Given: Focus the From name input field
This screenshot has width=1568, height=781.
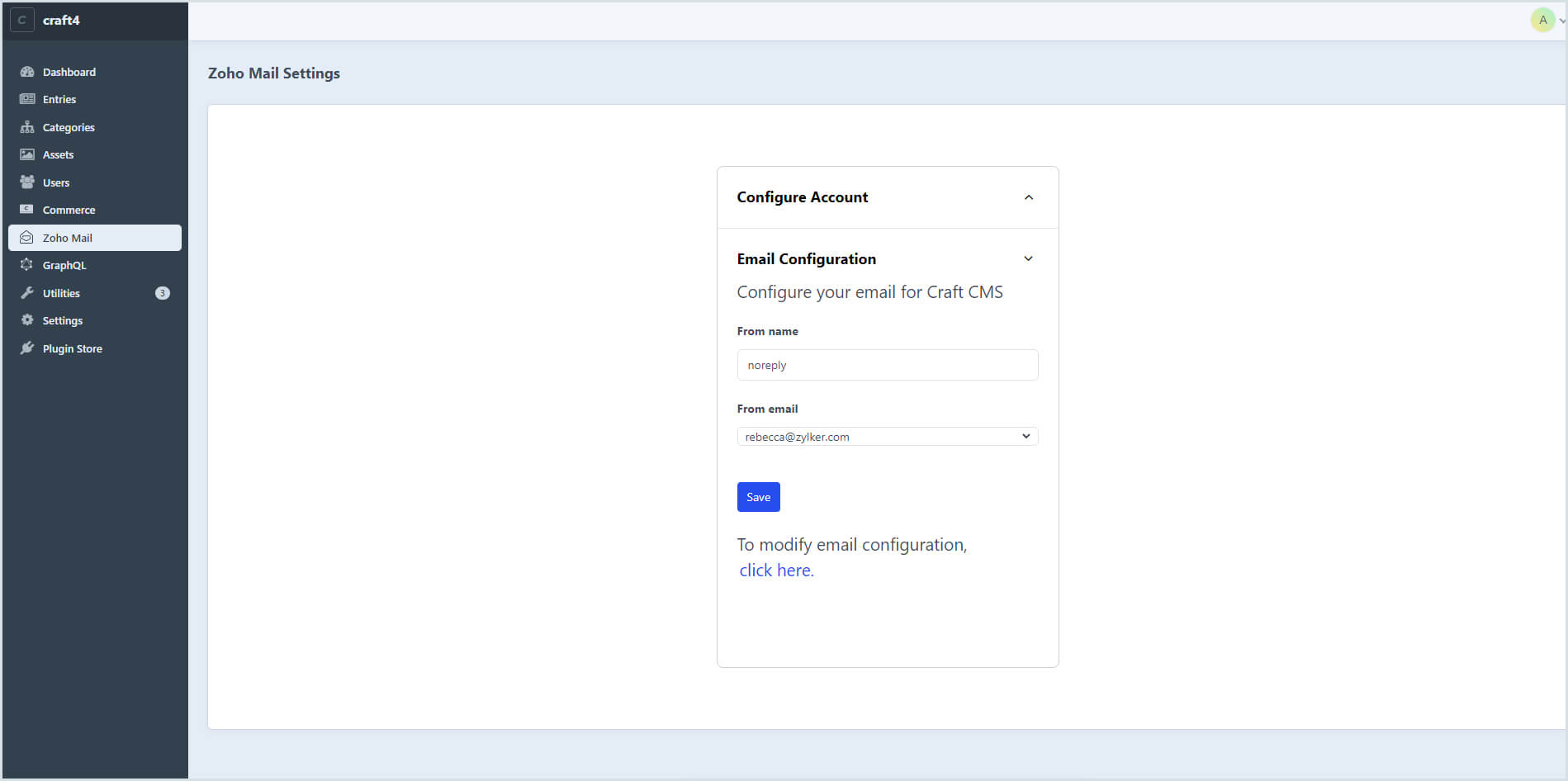Looking at the screenshot, I should [x=887, y=365].
